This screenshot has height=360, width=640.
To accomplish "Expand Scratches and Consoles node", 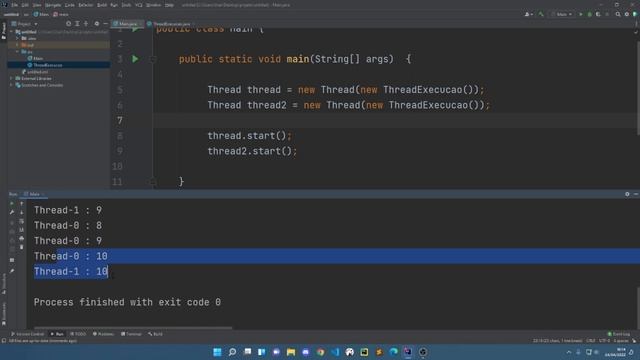I will point(11,85).
